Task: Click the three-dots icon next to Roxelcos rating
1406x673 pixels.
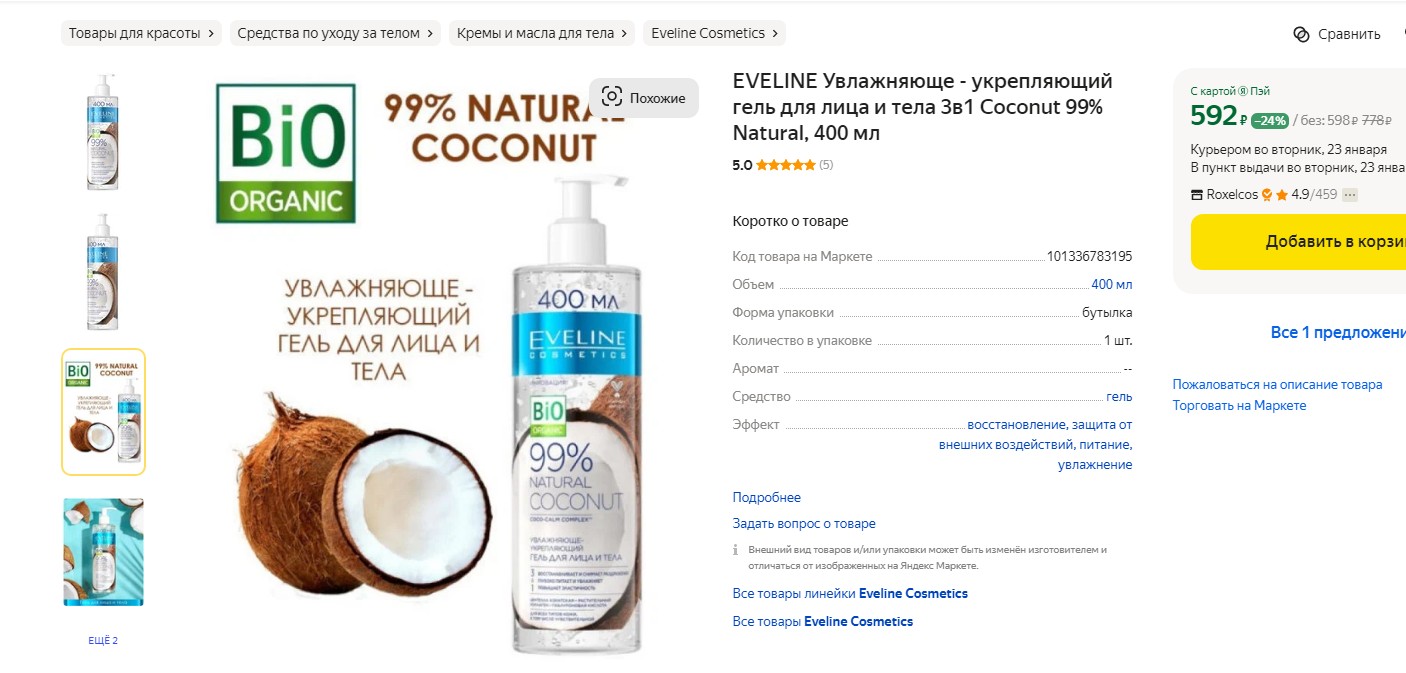Action: (x=1350, y=195)
